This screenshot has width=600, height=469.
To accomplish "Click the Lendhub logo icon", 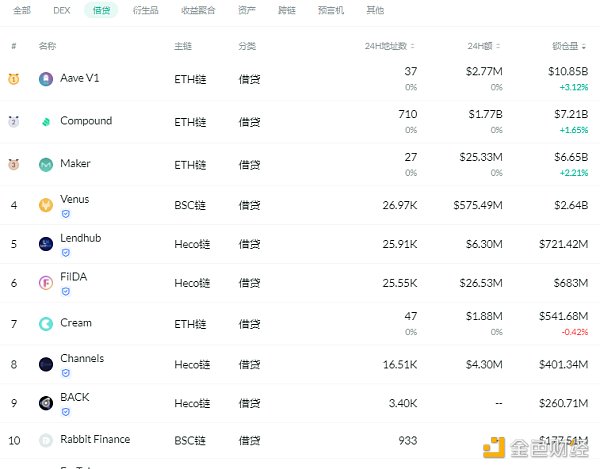I will coord(45,244).
